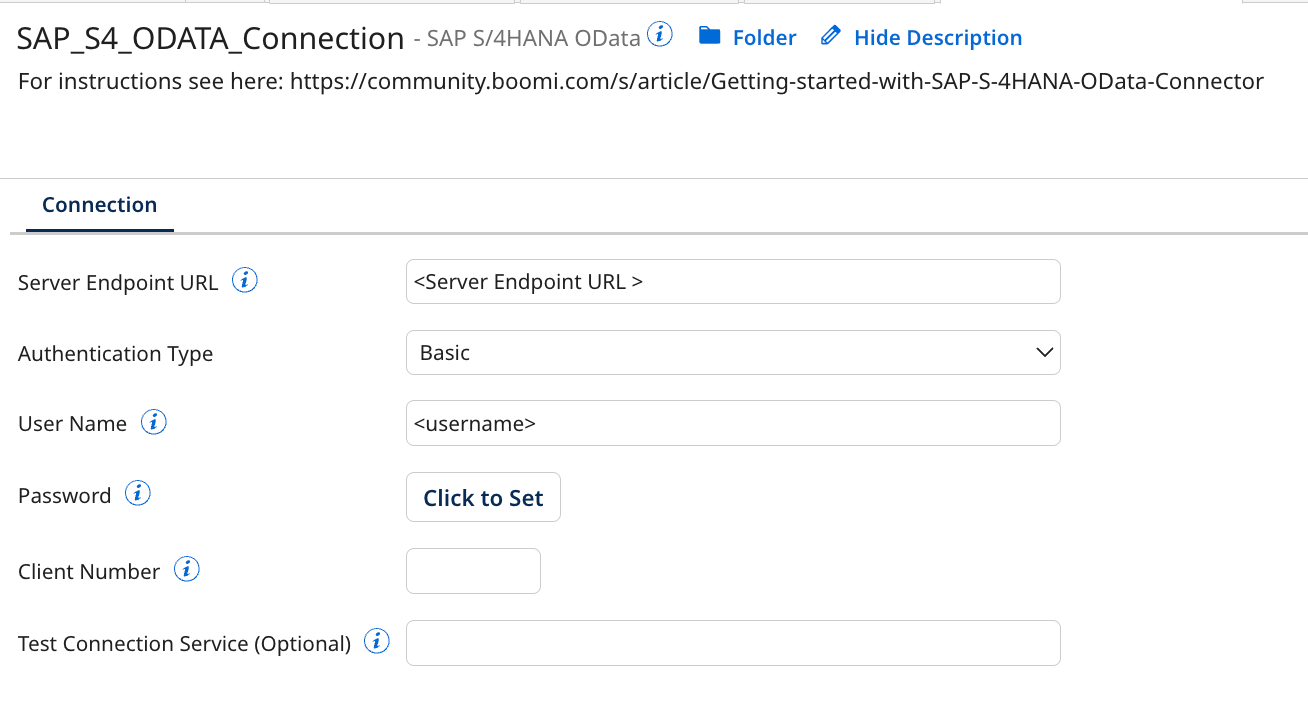Click the pencil icon next to Hide Description
The height and width of the screenshot is (728, 1308).
click(830, 36)
